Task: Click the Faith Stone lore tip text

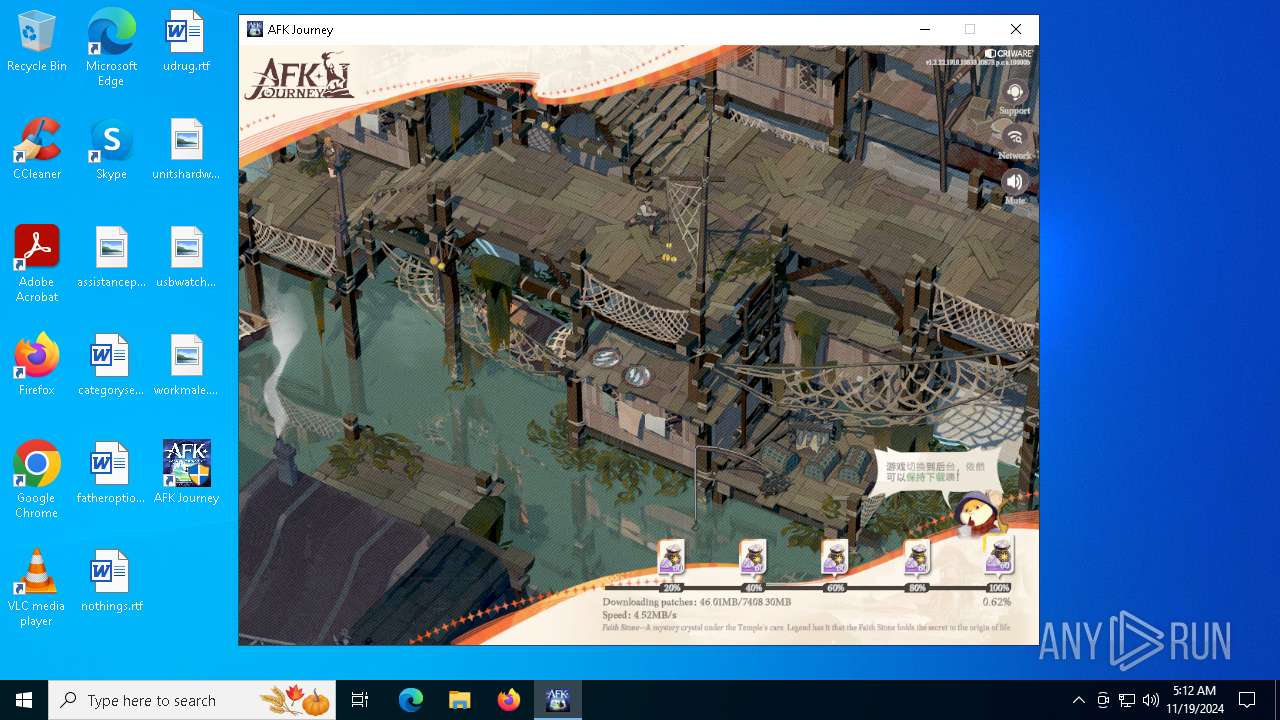Action: click(806, 628)
